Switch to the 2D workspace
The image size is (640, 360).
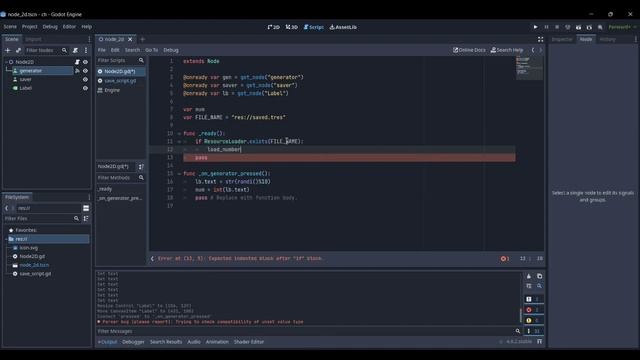(x=273, y=27)
